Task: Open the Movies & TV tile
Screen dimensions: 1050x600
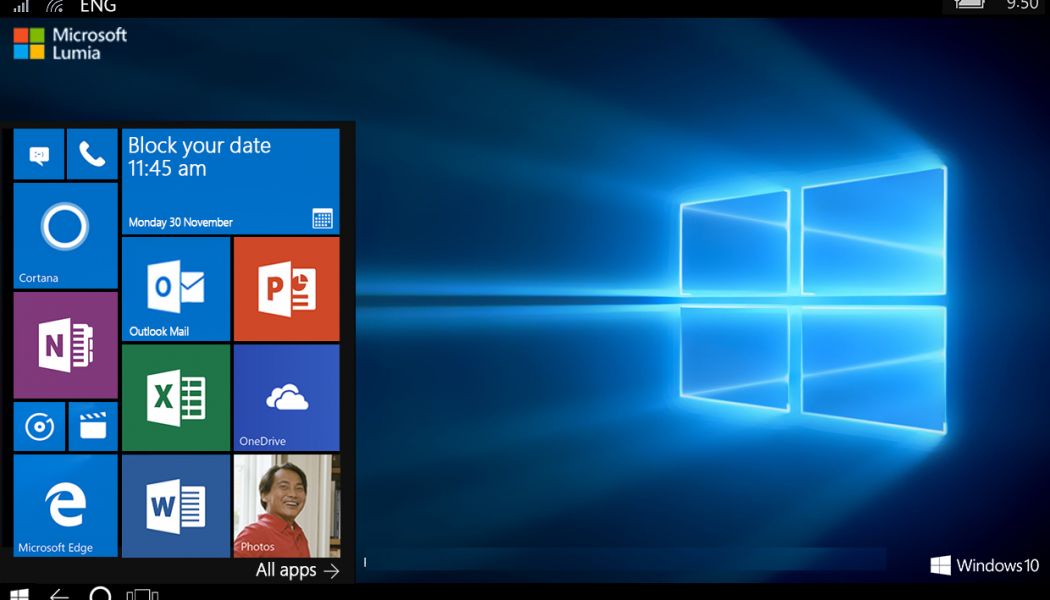Action: coord(92,427)
